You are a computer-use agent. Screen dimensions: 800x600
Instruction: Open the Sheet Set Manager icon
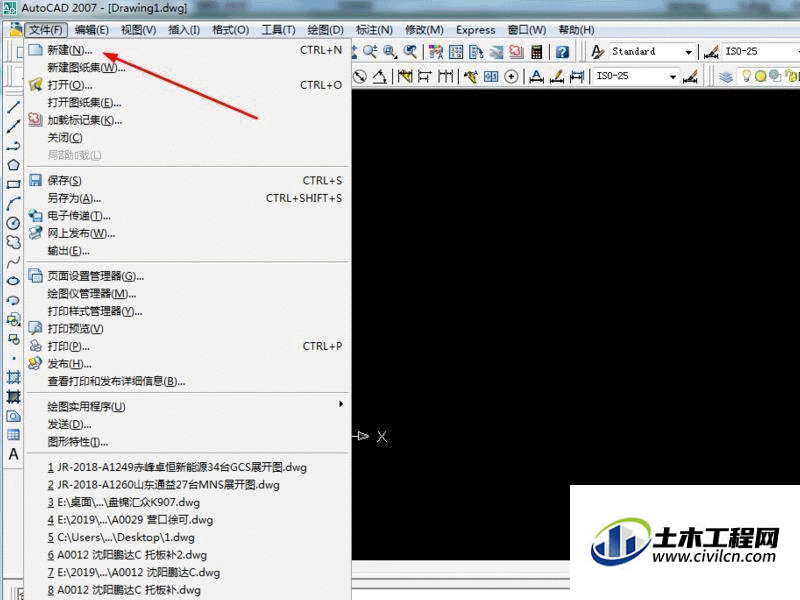[496, 52]
